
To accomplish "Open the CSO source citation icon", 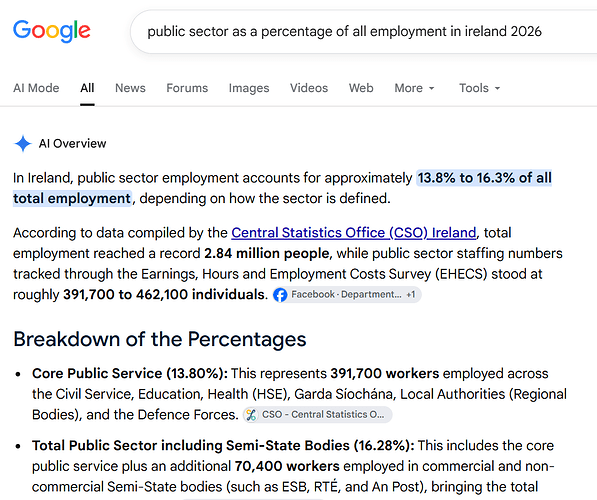I will [251, 415].
